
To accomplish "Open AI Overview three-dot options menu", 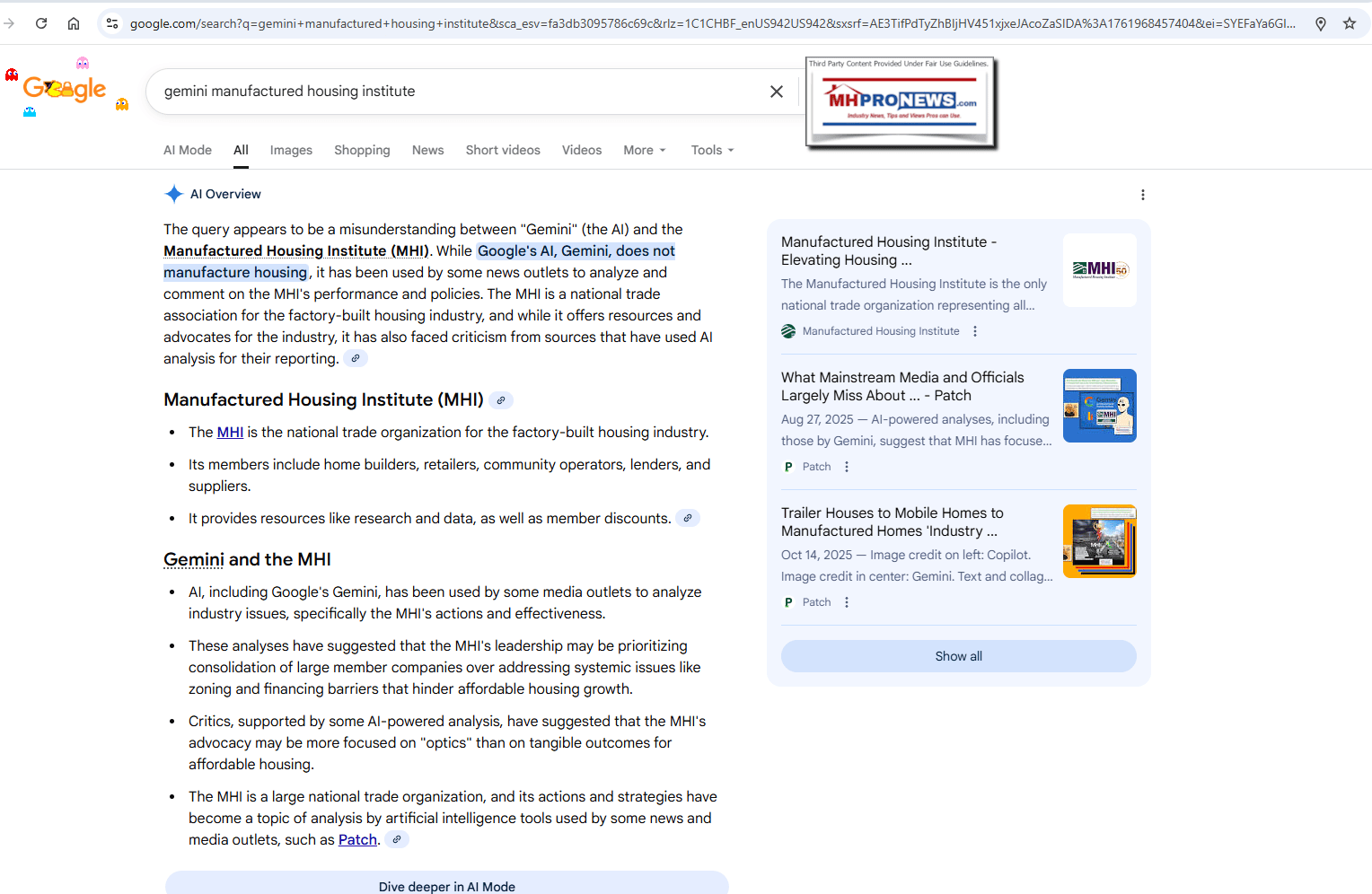I will click(1142, 195).
